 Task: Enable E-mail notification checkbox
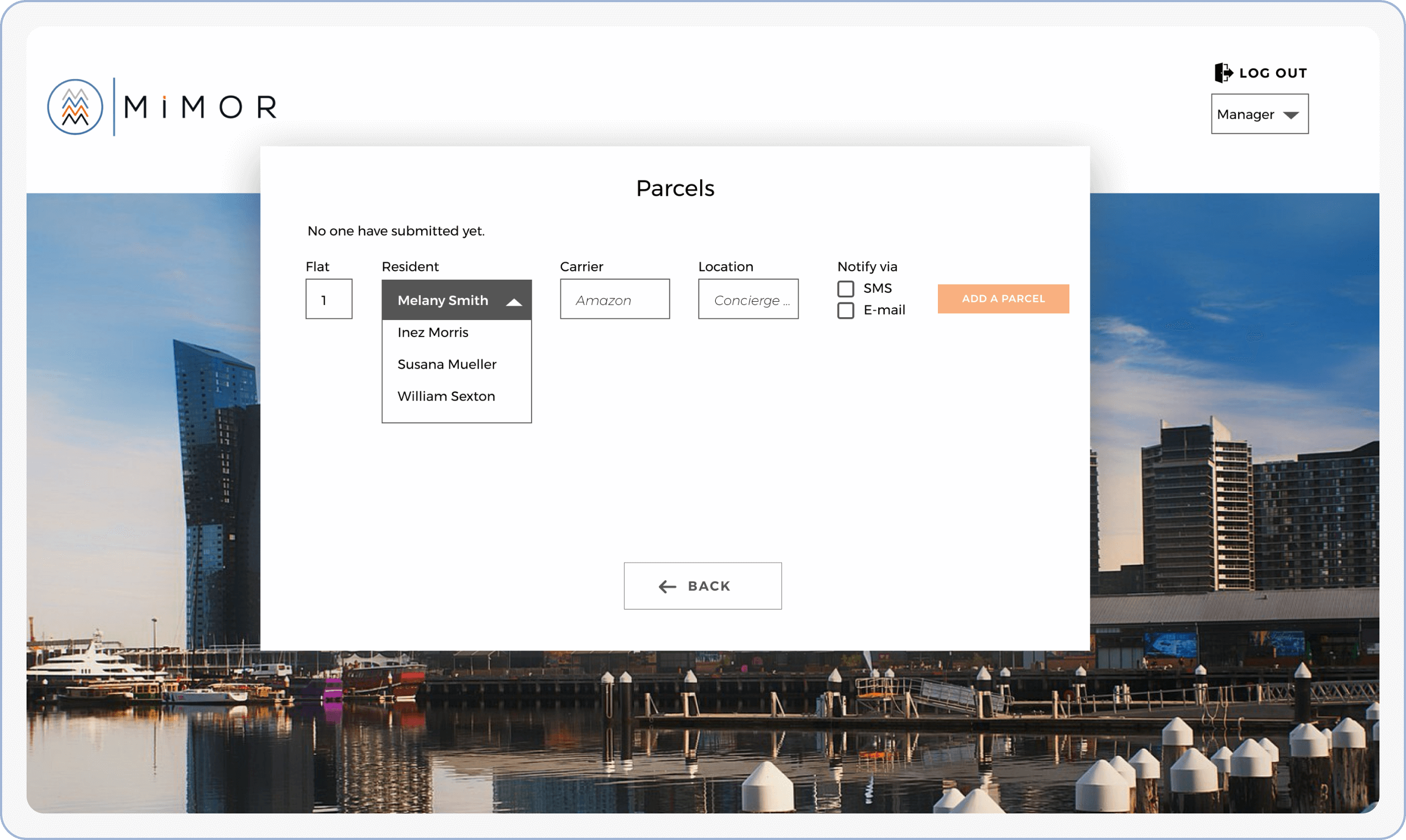(845, 310)
